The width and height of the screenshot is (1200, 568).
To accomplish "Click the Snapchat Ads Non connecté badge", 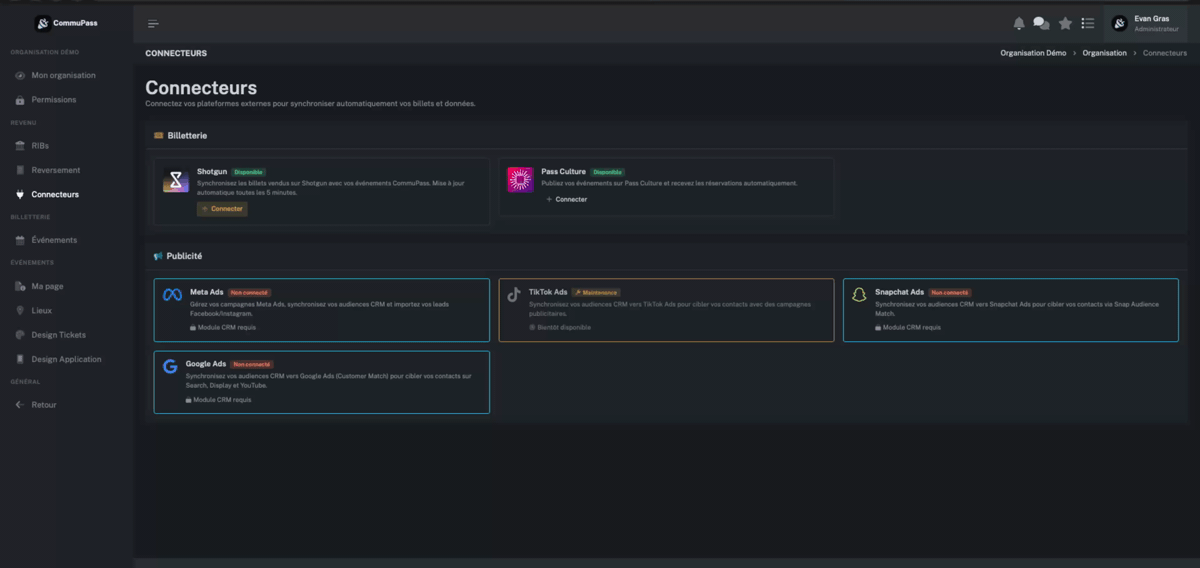I will point(950,293).
